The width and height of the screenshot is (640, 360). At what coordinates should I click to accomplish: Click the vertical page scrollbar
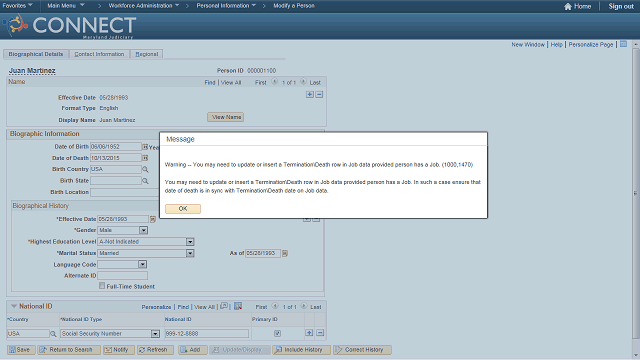636,192
